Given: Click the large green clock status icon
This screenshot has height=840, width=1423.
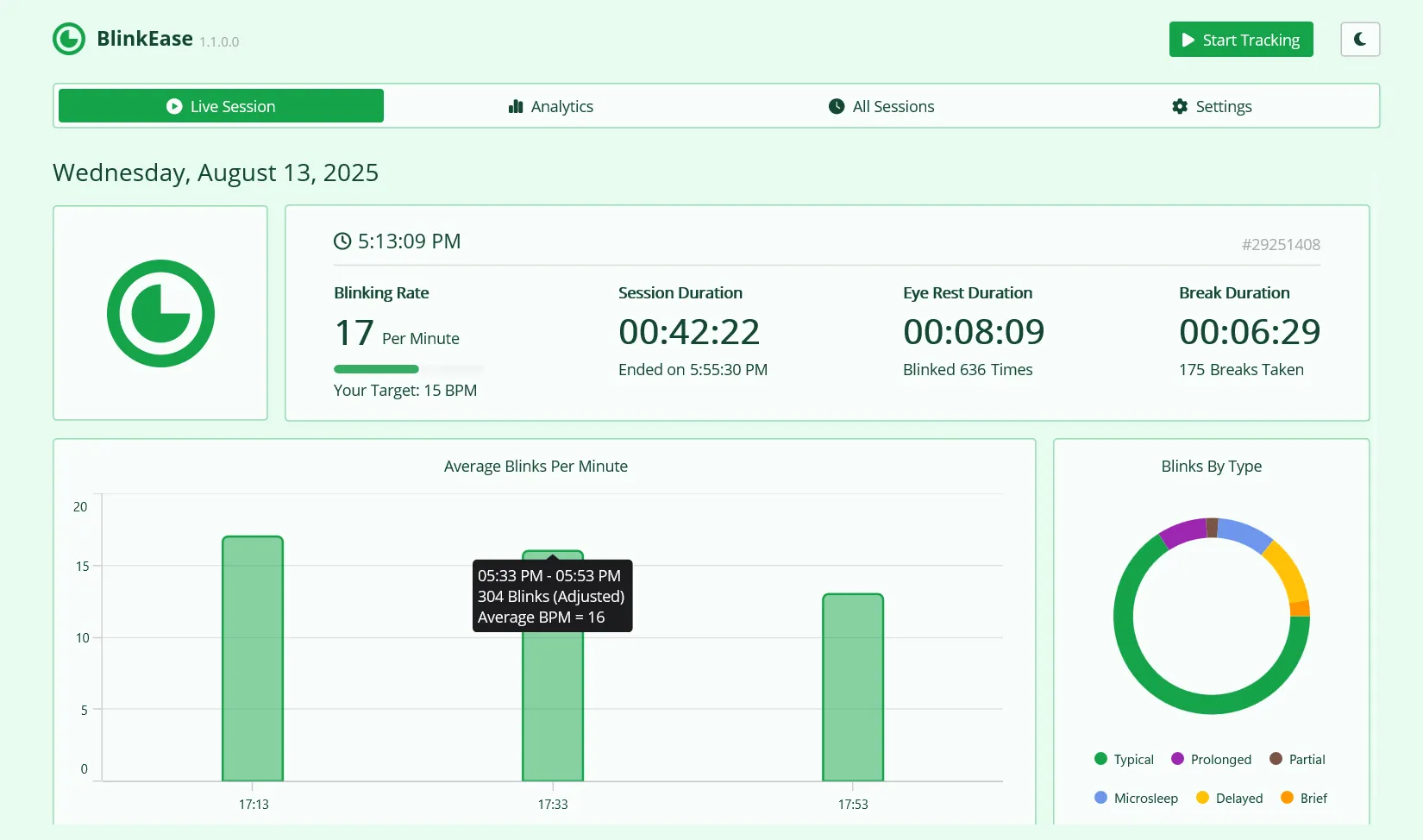Looking at the screenshot, I should 160,313.
